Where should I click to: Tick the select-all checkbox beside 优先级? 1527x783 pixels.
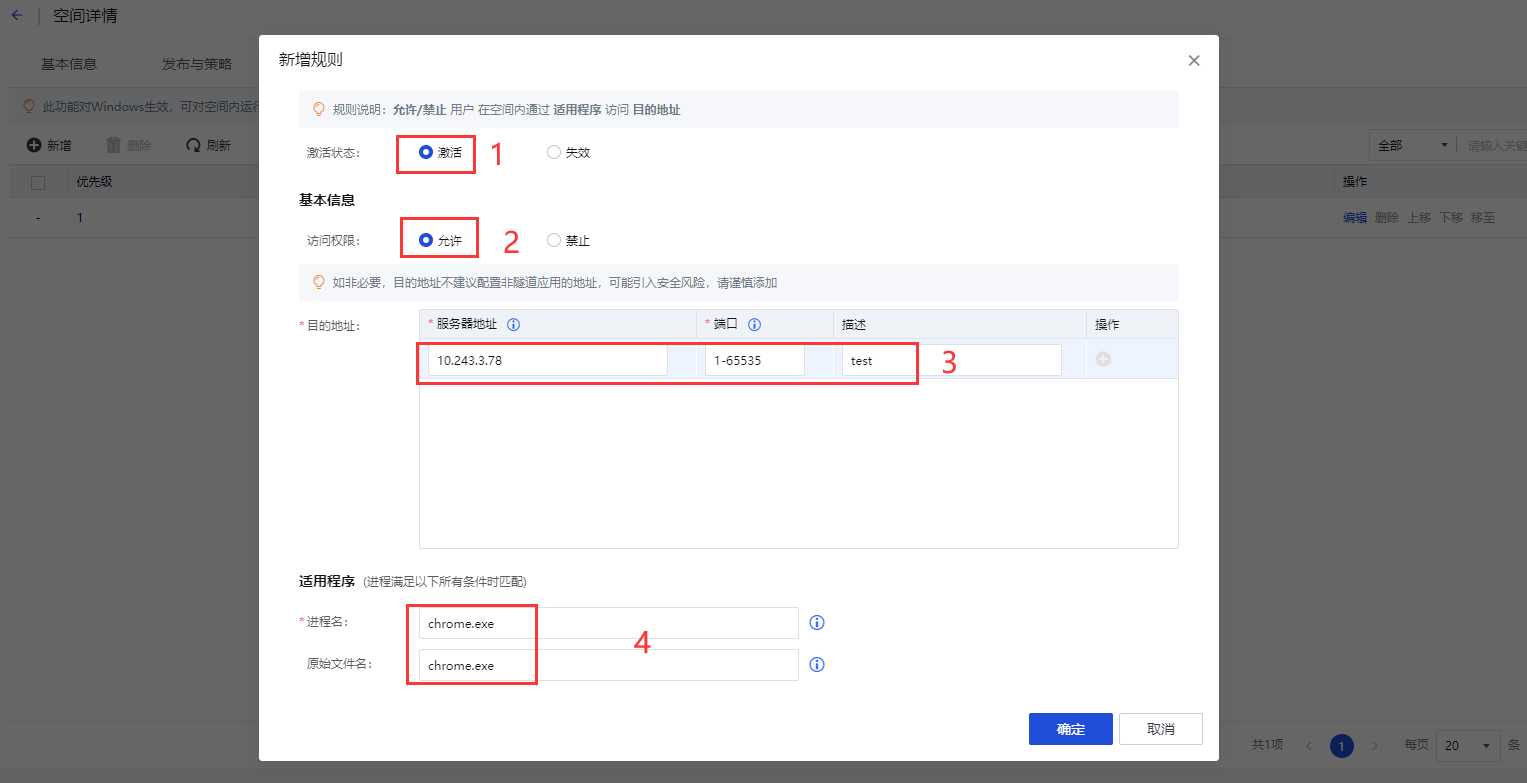[38, 182]
